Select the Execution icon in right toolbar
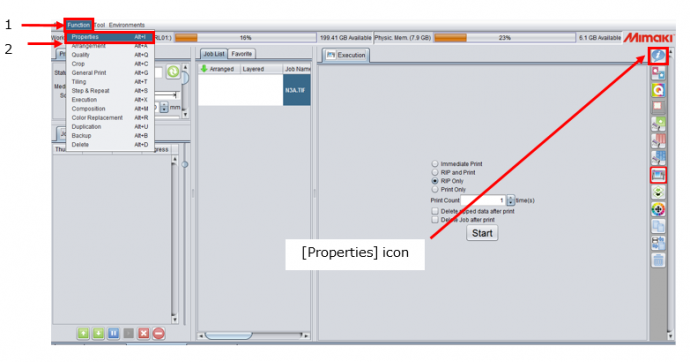The width and height of the screenshot is (690, 362). (658, 175)
